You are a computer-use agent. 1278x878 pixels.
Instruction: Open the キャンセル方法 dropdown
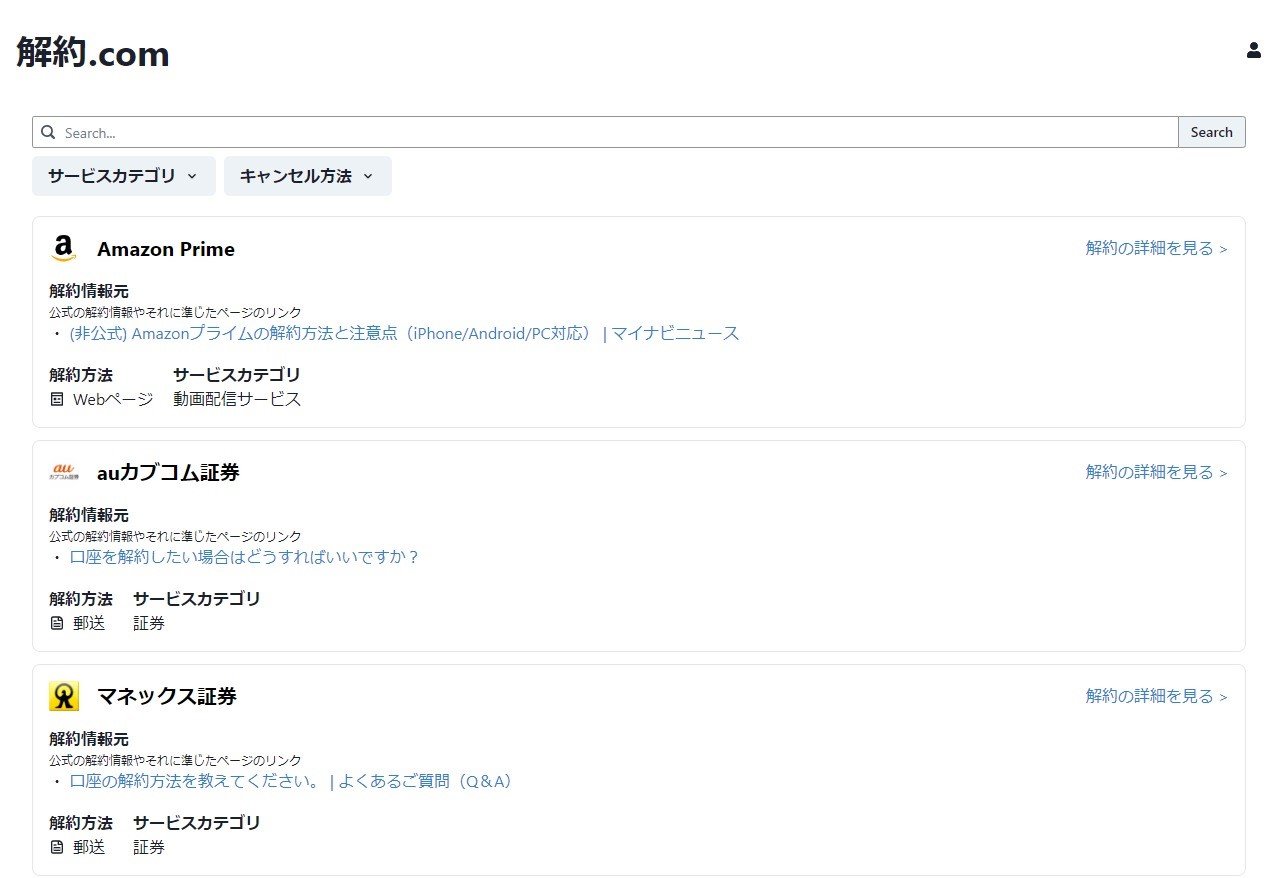point(307,176)
